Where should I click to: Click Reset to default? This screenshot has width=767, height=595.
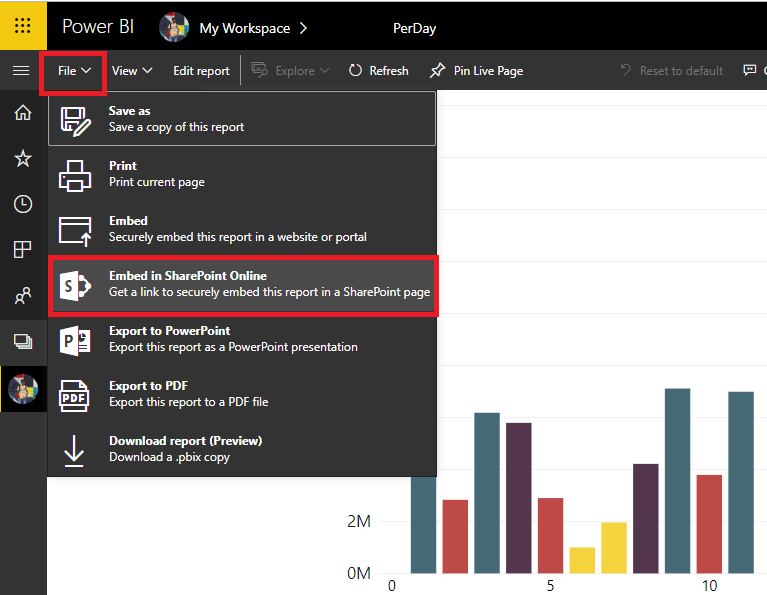(672, 71)
